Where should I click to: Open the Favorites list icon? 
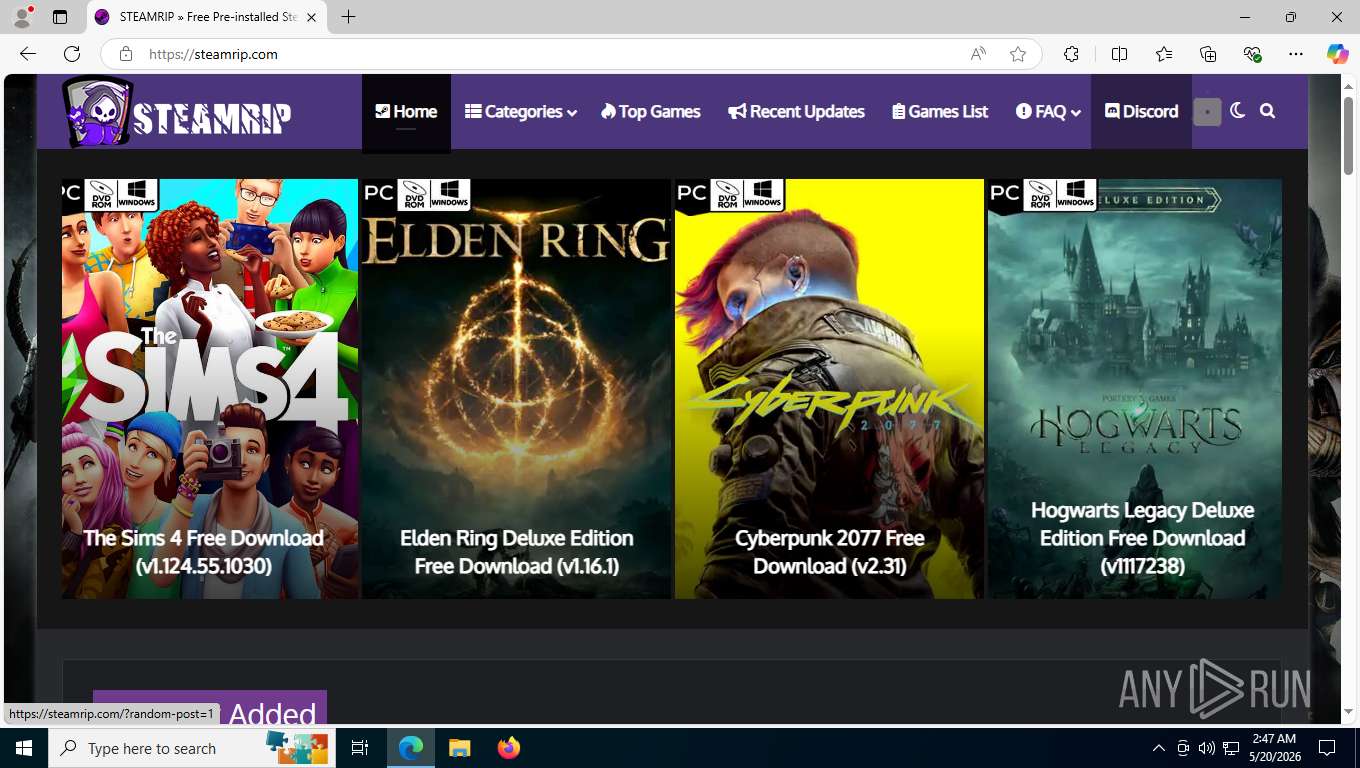click(x=1164, y=54)
